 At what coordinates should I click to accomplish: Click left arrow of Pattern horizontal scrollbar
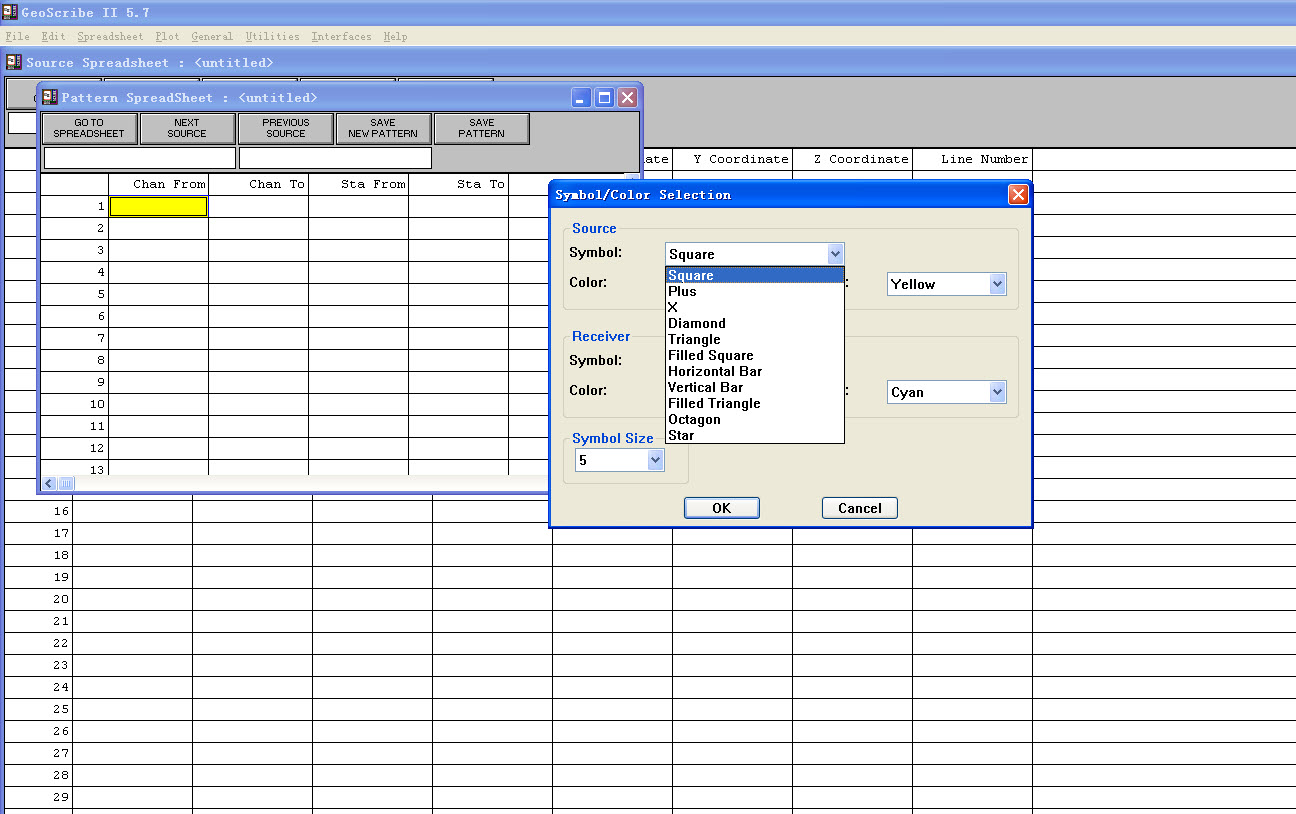tap(49, 483)
